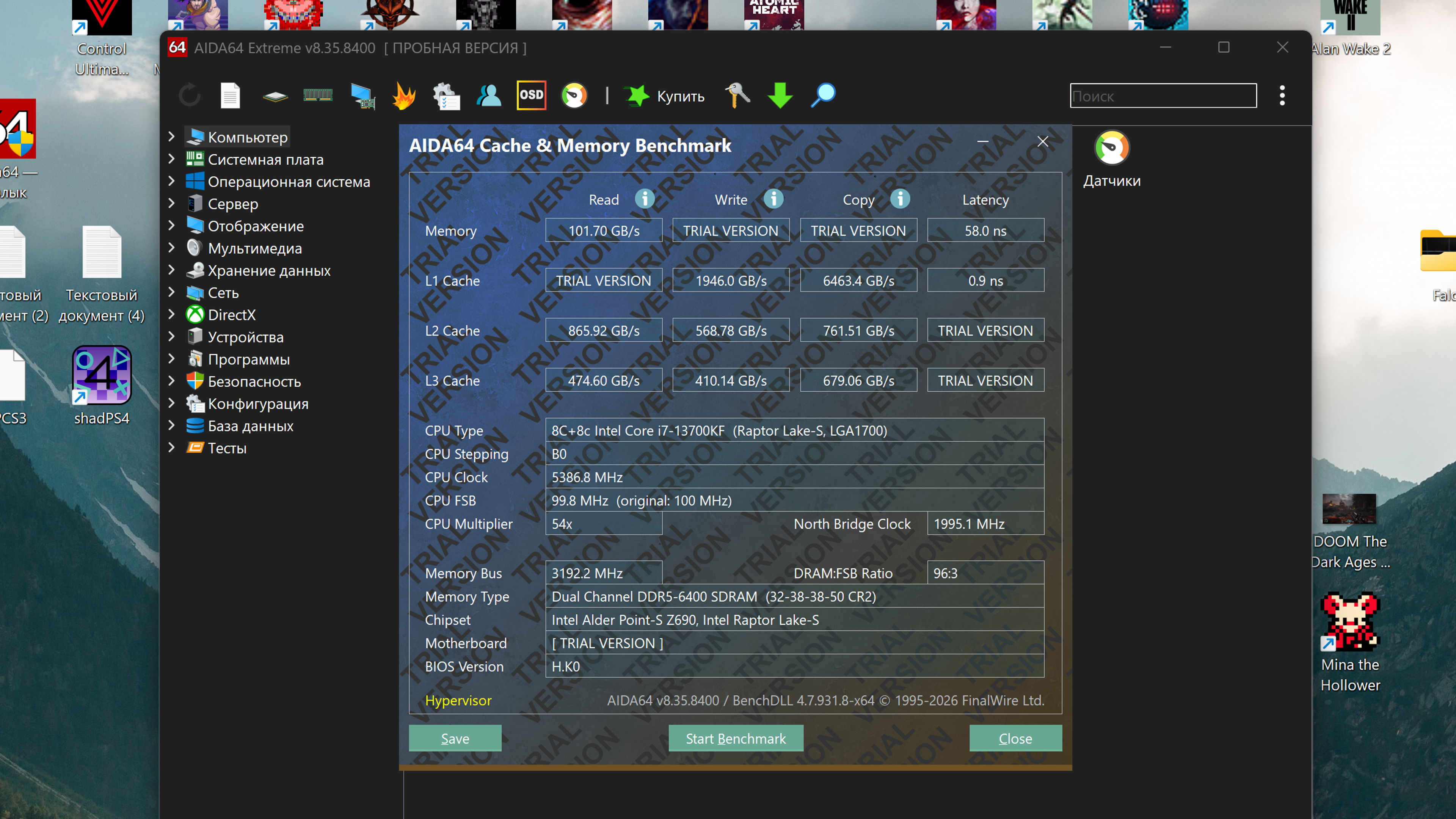The image size is (1456, 819).
Task: Open the settings report wizard toolbar icon
Action: [447, 96]
